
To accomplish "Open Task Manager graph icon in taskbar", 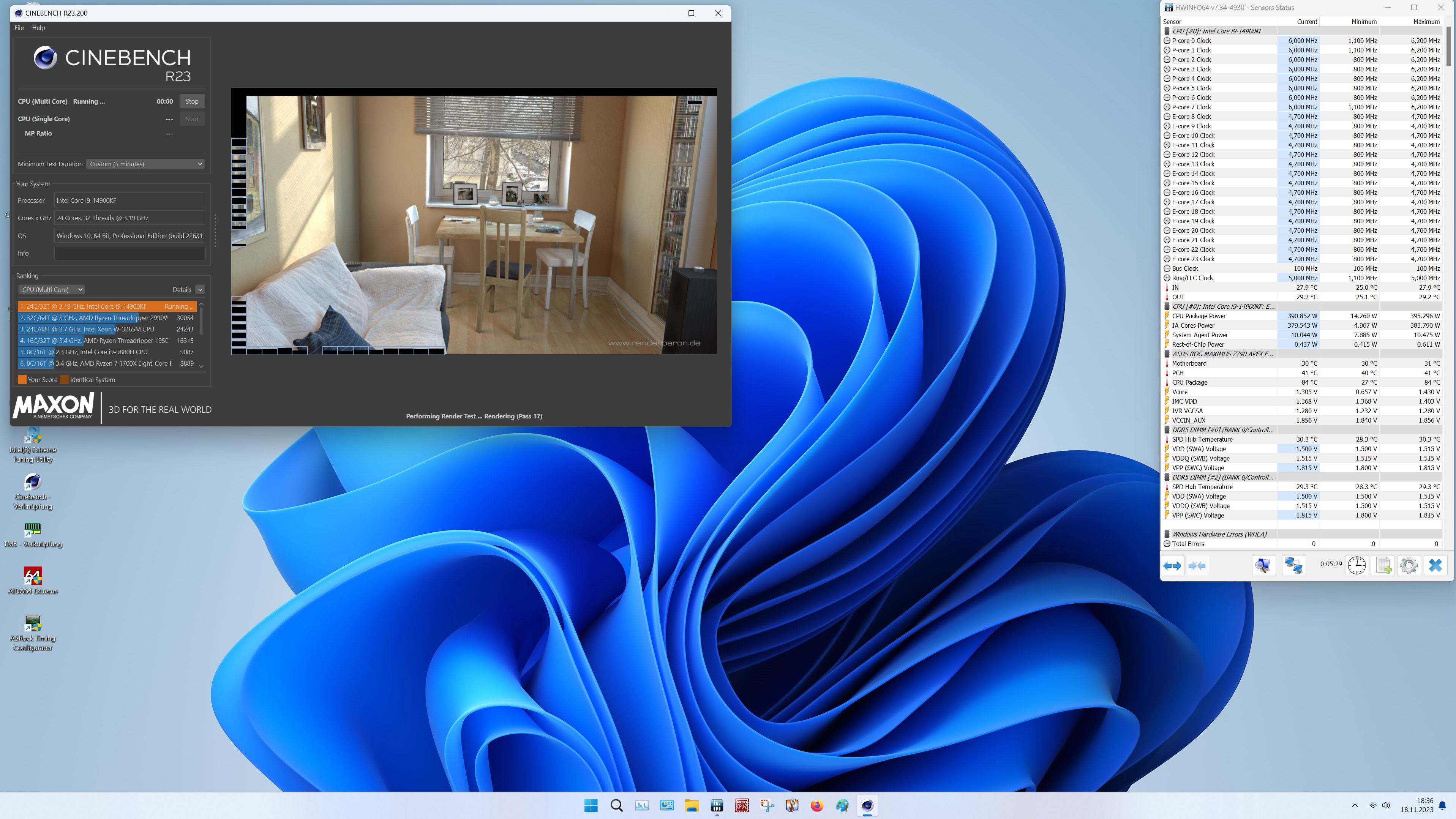I will click(641, 805).
